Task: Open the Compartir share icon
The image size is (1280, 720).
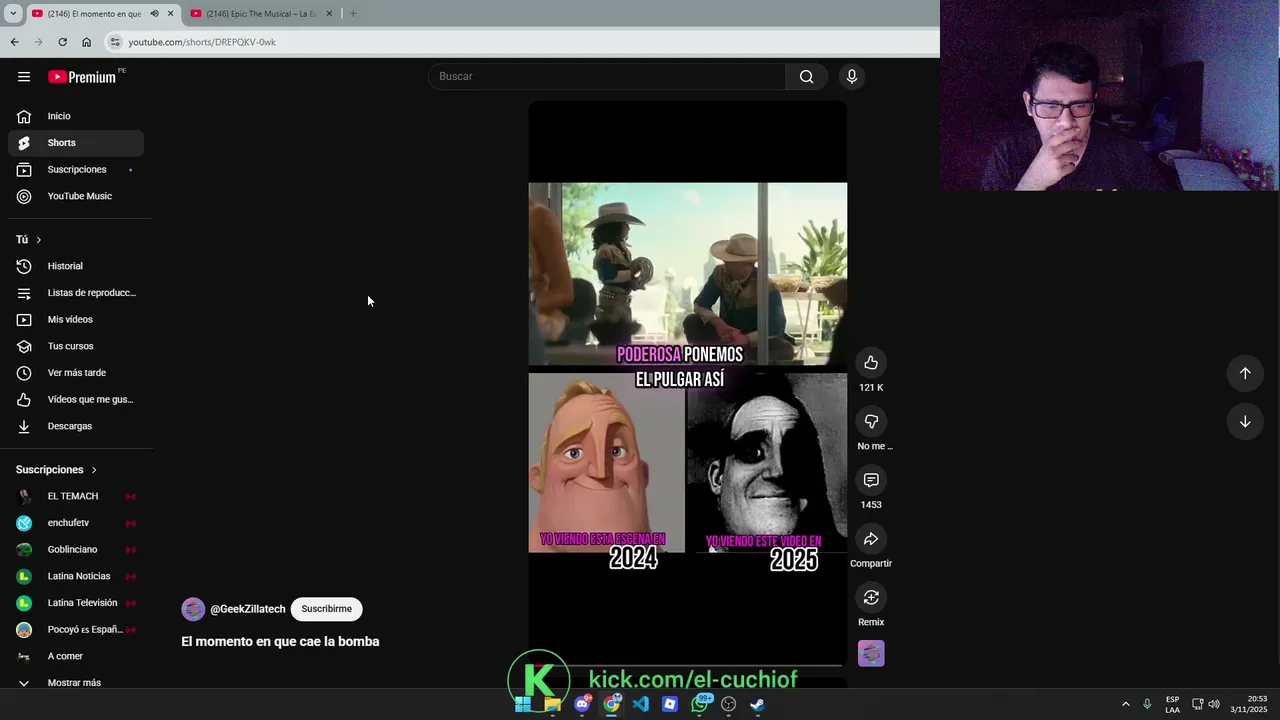Action: click(871, 539)
